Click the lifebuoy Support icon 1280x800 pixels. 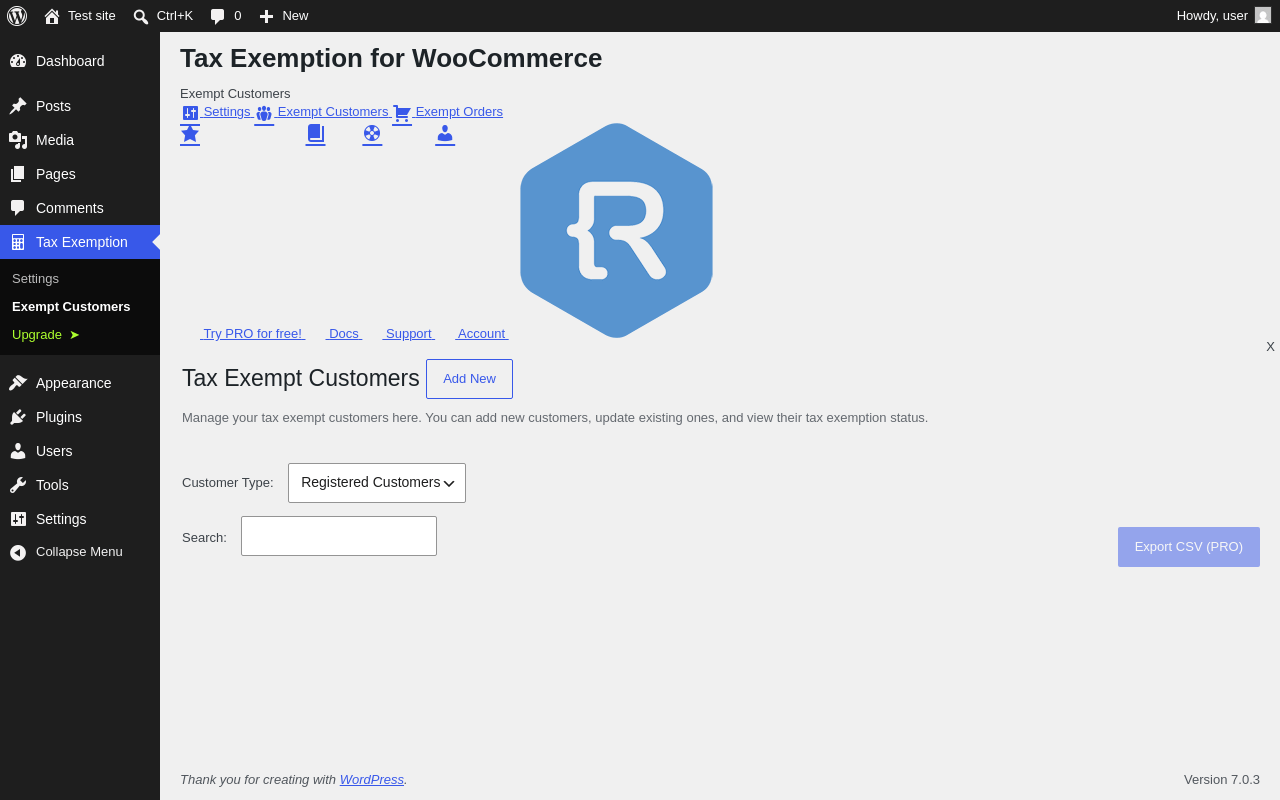point(372,133)
